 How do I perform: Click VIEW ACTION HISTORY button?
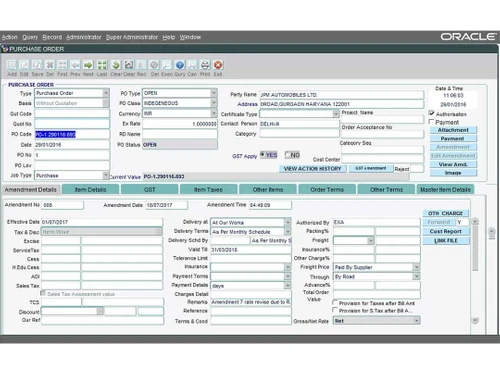pyautogui.click(x=312, y=169)
